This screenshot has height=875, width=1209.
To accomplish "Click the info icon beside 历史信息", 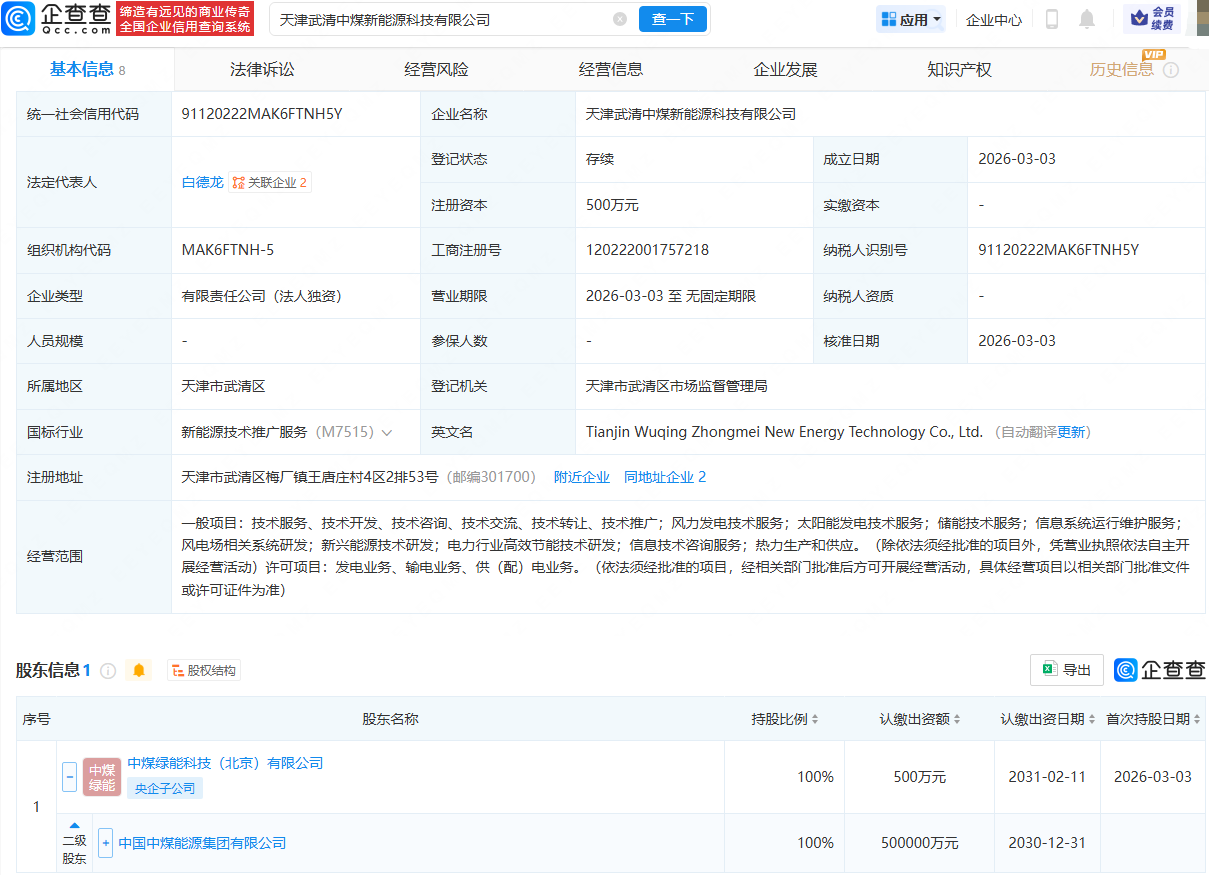I will (1171, 70).
